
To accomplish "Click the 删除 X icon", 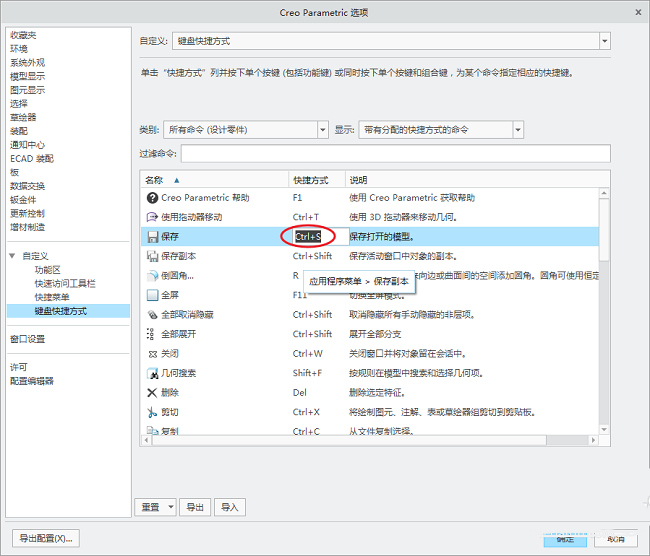I will pyautogui.click(x=152, y=392).
